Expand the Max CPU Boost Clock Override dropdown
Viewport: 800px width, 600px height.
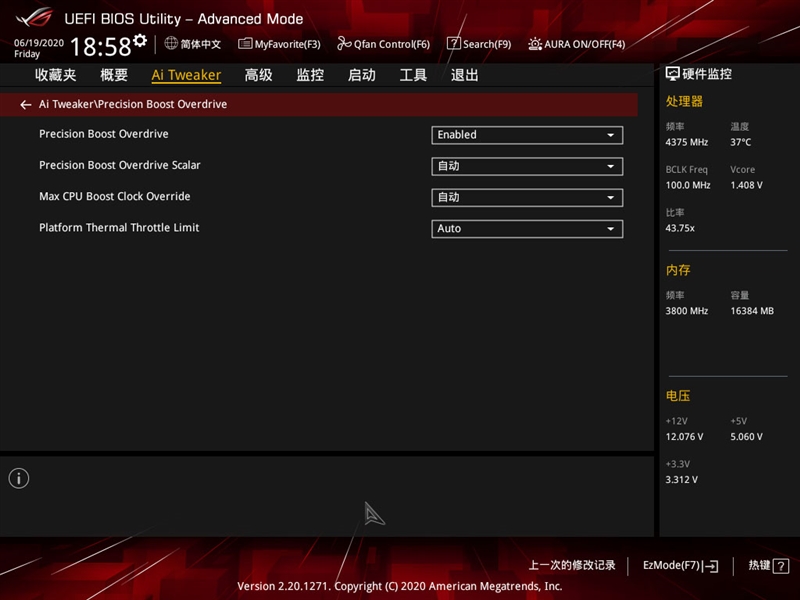click(527, 196)
